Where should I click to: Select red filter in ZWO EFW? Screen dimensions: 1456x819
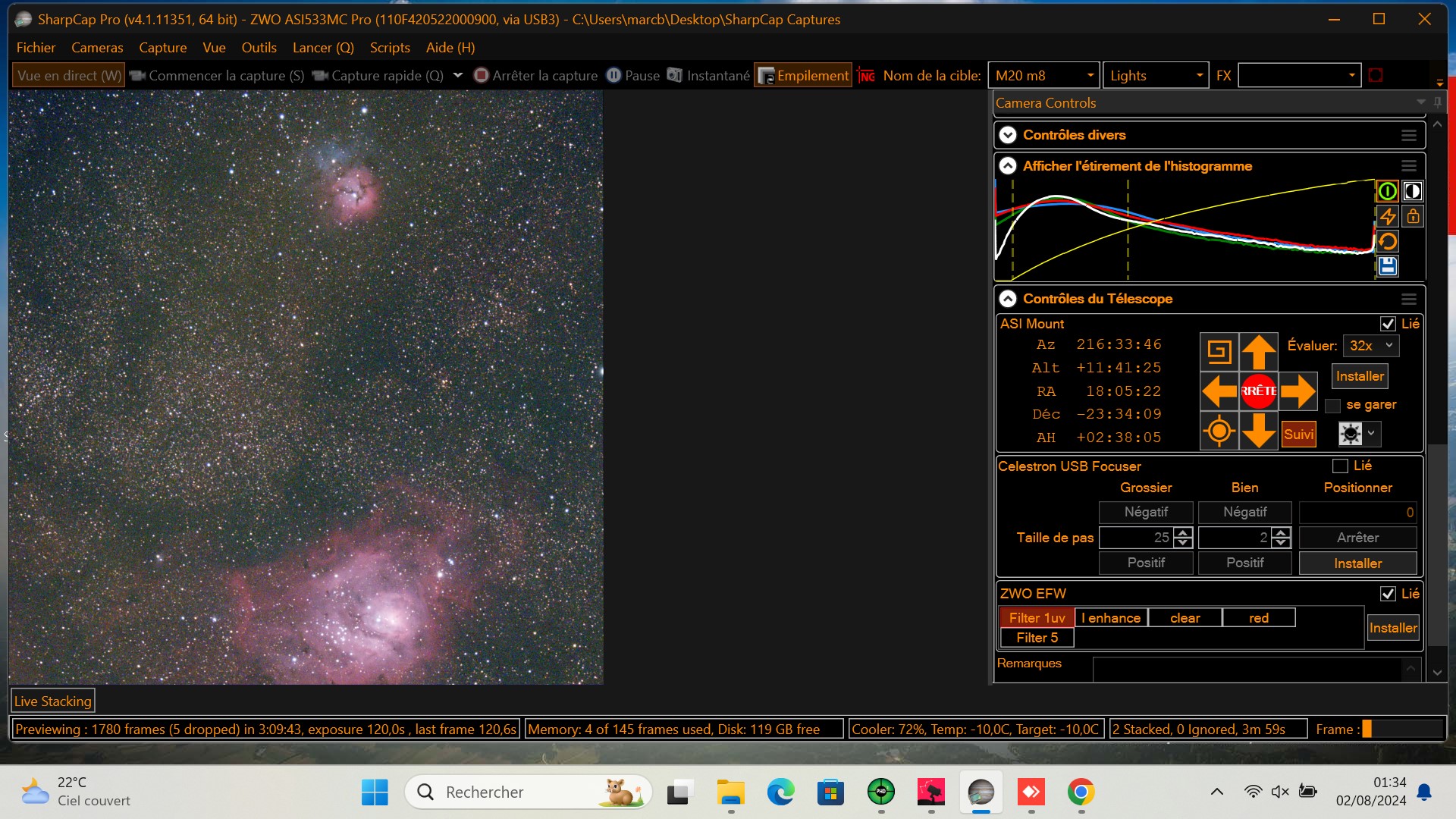pyautogui.click(x=1259, y=618)
